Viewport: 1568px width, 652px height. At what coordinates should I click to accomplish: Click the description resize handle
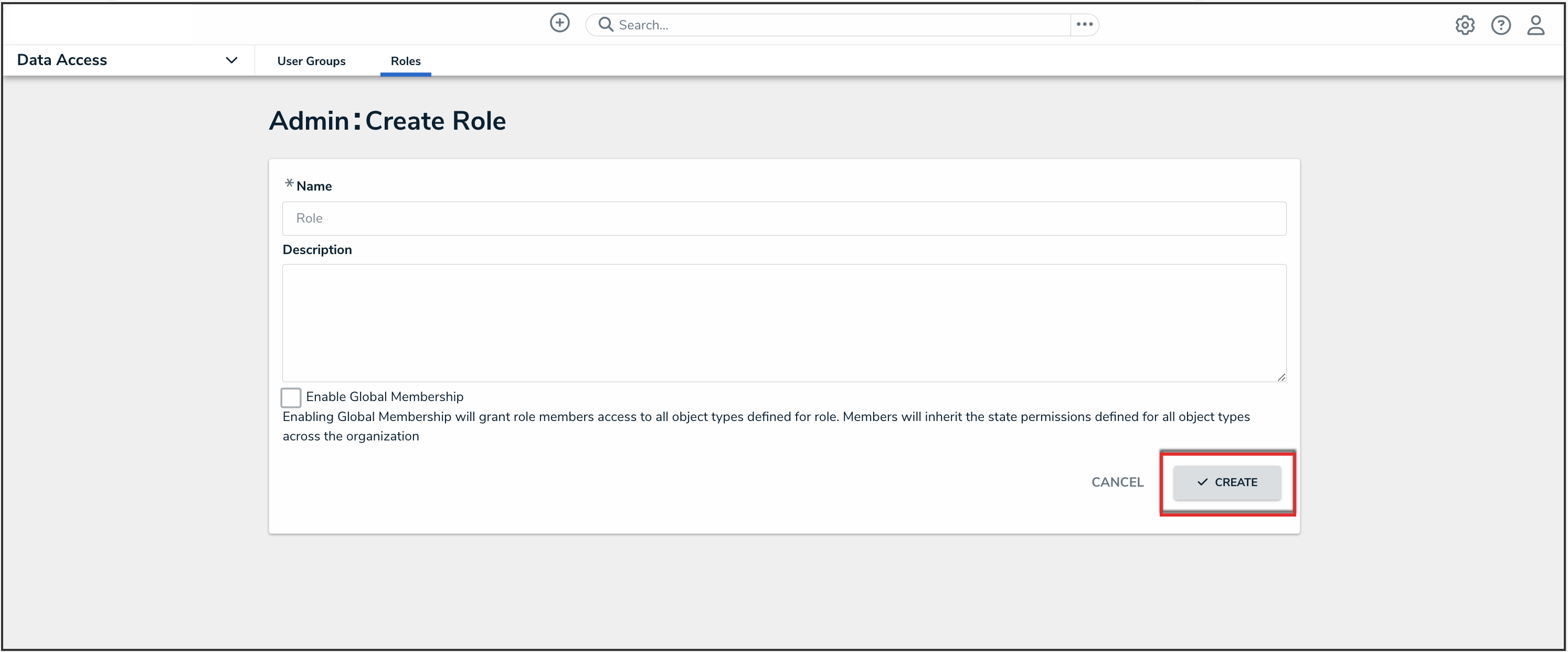[1281, 377]
